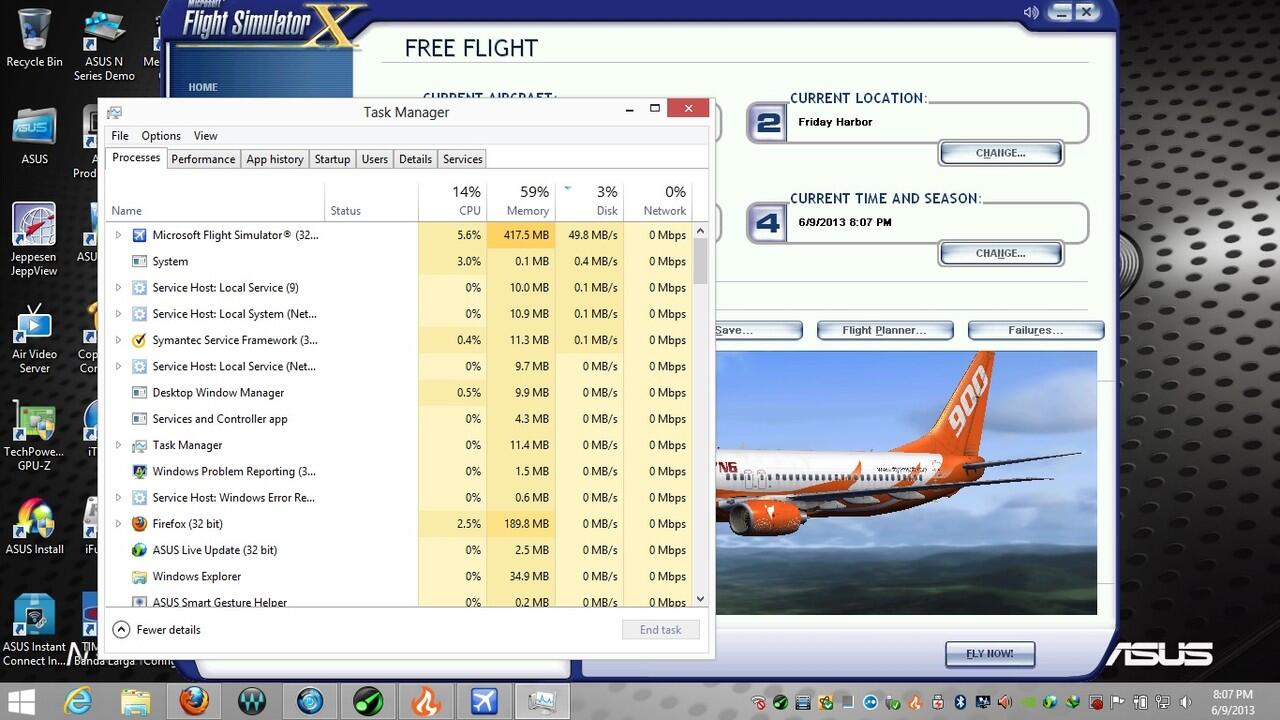The image size is (1280, 720).
Task: Open the TechPowerUp GPU-Z desktop icon
Action: pos(34,433)
